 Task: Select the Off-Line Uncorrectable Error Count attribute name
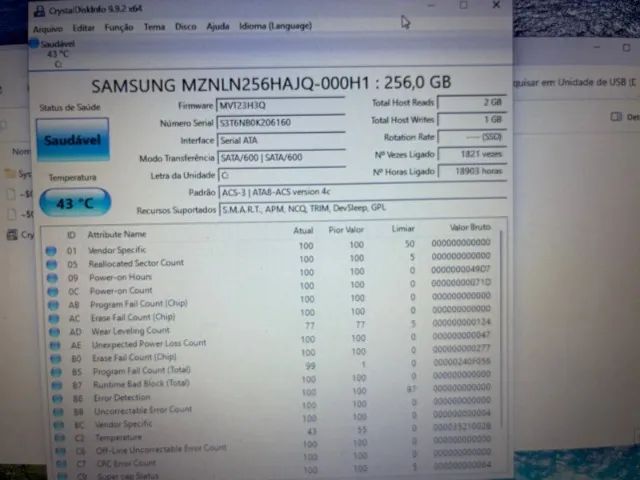click(x=161, y=449)
